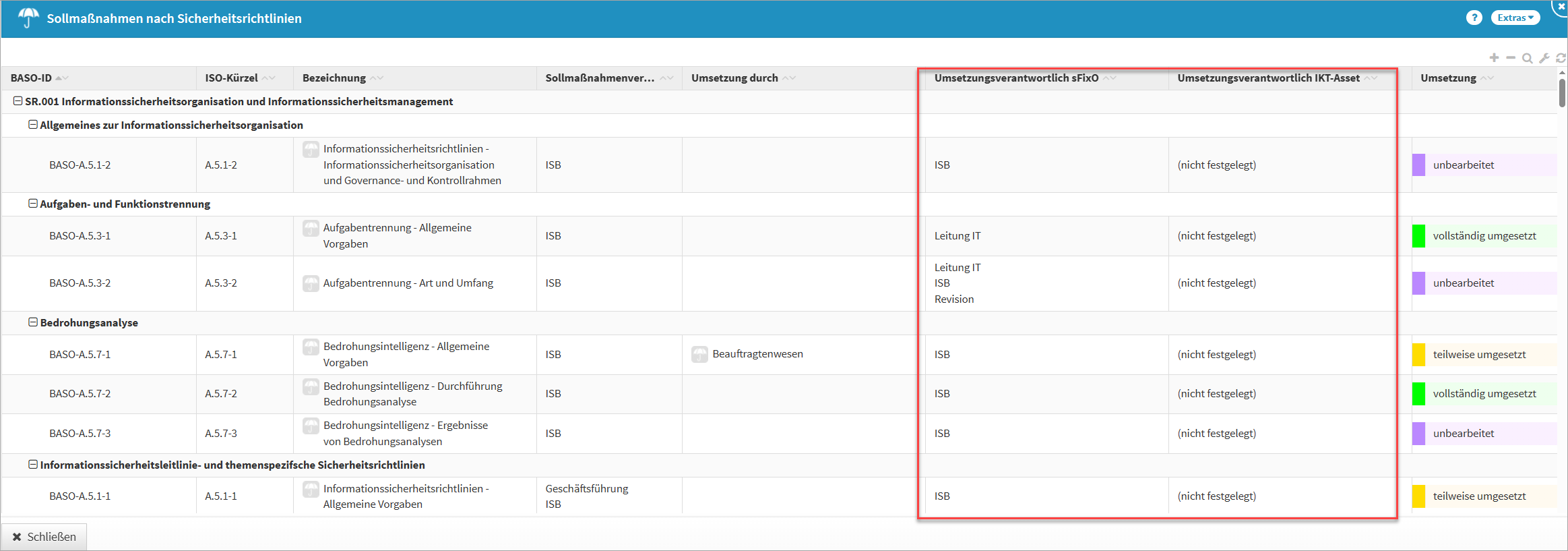Screen dimensions: 1568x551
Task: Click the yellow swatch for BASO-A.5.7-1 status
Action: point(1418,355)
